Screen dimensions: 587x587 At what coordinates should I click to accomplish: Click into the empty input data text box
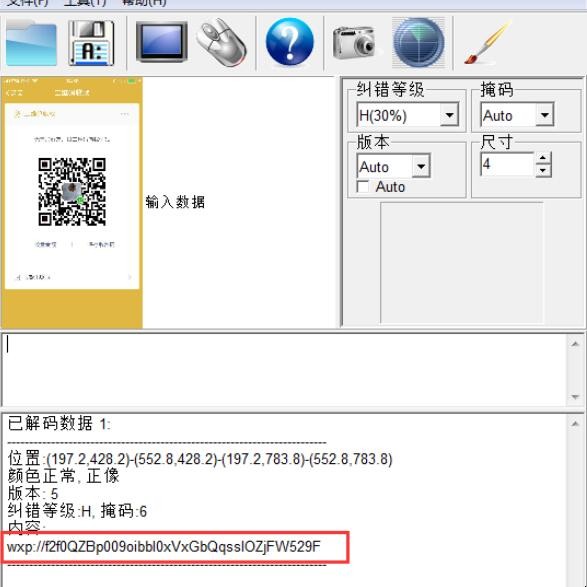click(x=285, y=369)
